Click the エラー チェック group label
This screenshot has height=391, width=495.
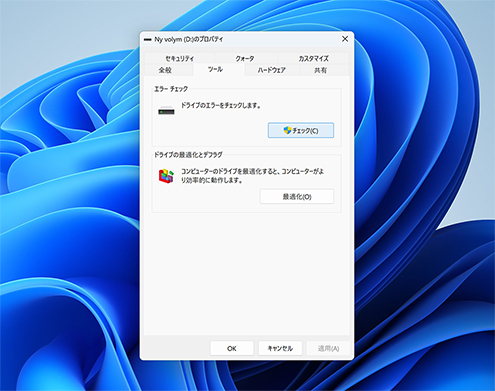point(171,89)
